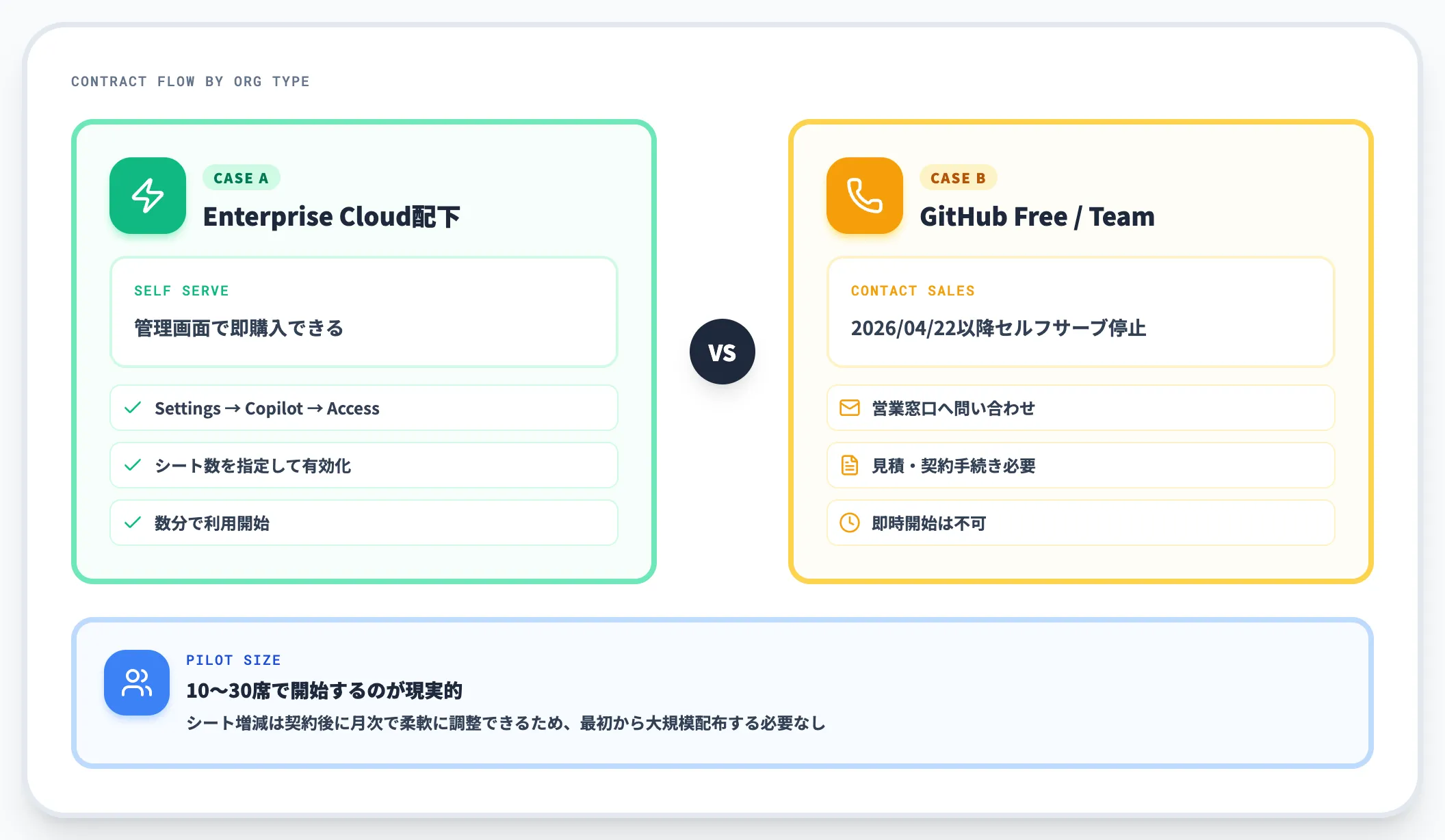Click the checkmark beside 数分で利用開始

133,523
